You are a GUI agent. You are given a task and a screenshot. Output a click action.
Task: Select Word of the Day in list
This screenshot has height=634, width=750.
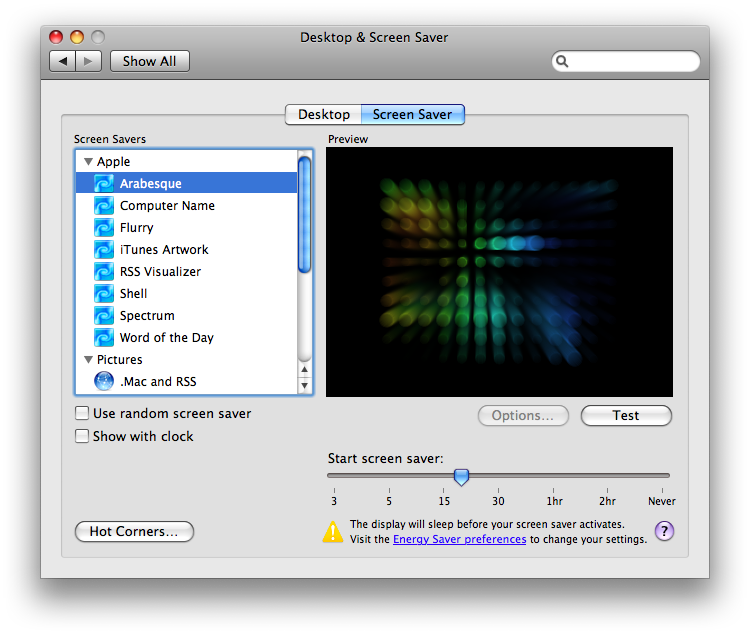point(187,337)
